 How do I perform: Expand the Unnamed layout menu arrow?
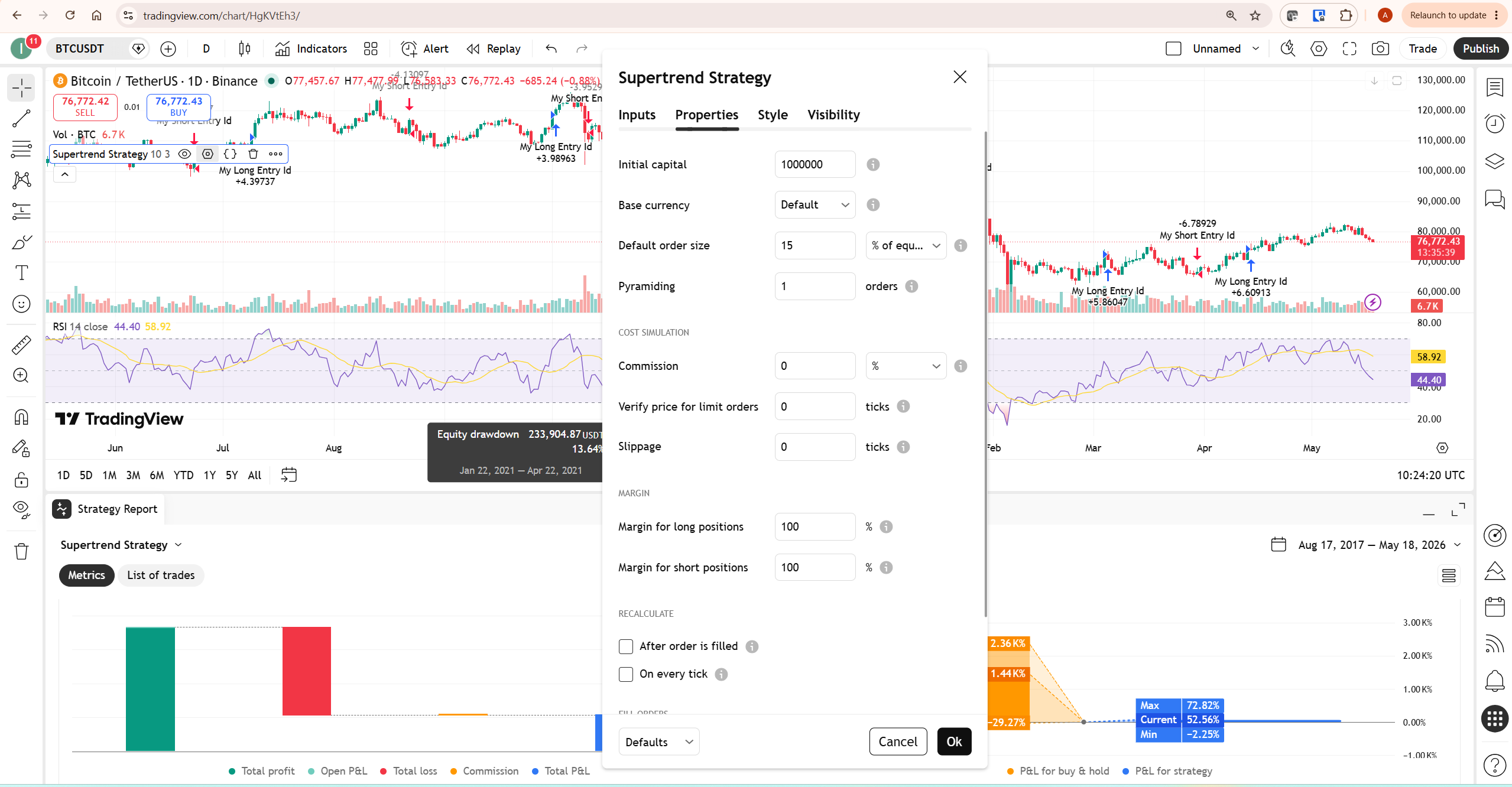pos(1255,48)
